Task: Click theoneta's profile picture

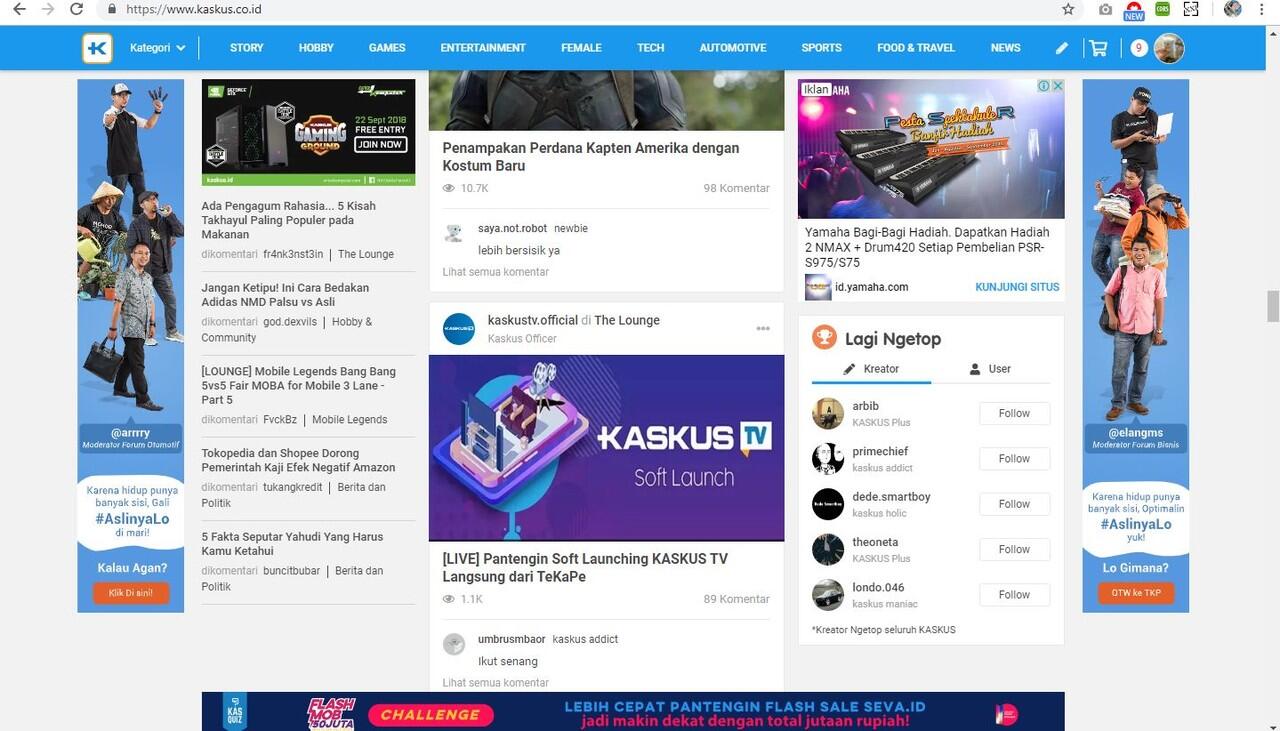Action: pyautogui.click(x=828, y=549)
